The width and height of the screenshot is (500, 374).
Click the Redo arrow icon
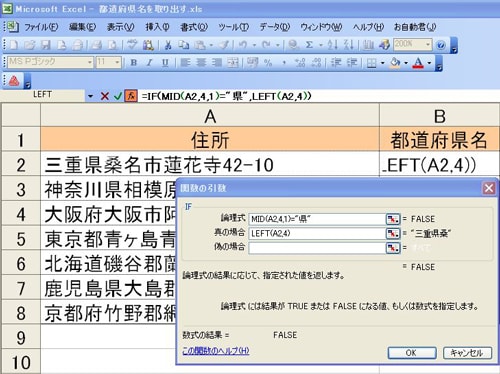[x=266, y=45]
